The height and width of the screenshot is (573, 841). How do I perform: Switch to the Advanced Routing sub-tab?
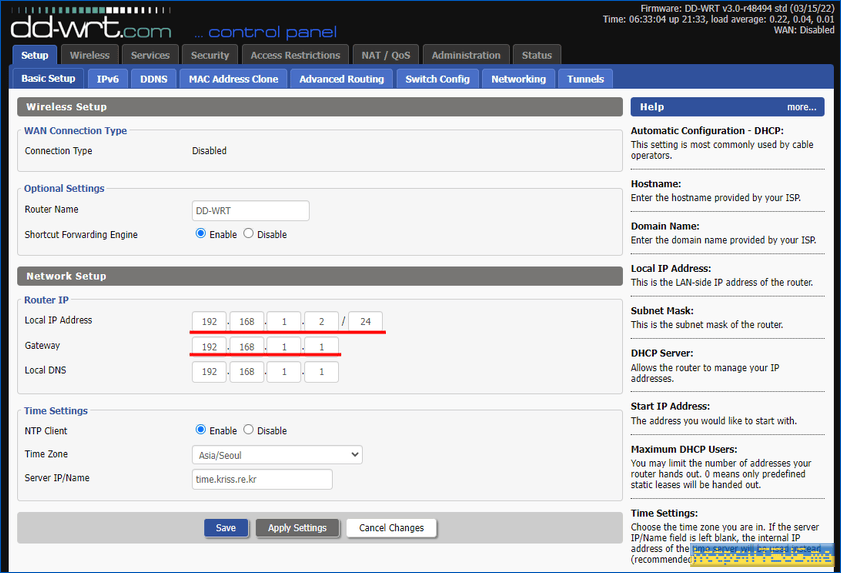(x=341, y=79)
